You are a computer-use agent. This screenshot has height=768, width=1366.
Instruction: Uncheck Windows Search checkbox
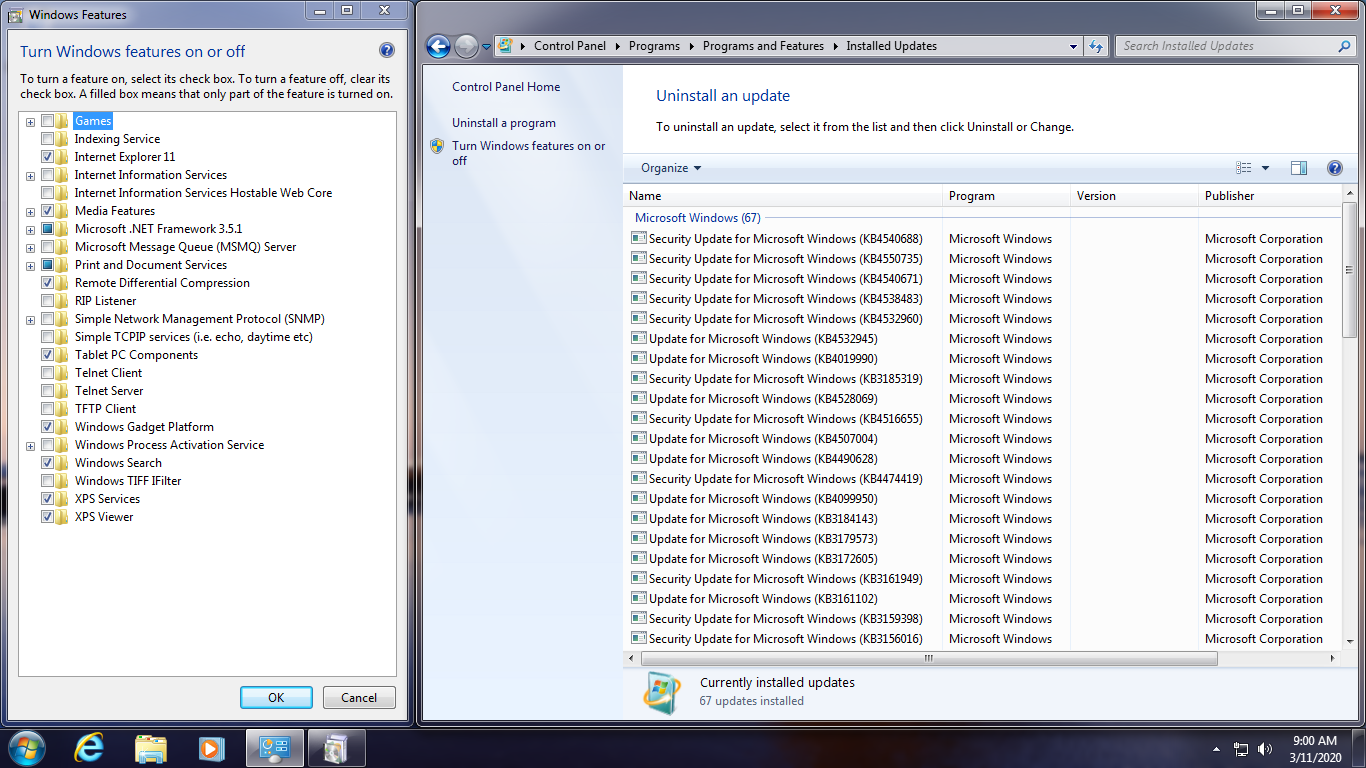click(x=48, y=463)
